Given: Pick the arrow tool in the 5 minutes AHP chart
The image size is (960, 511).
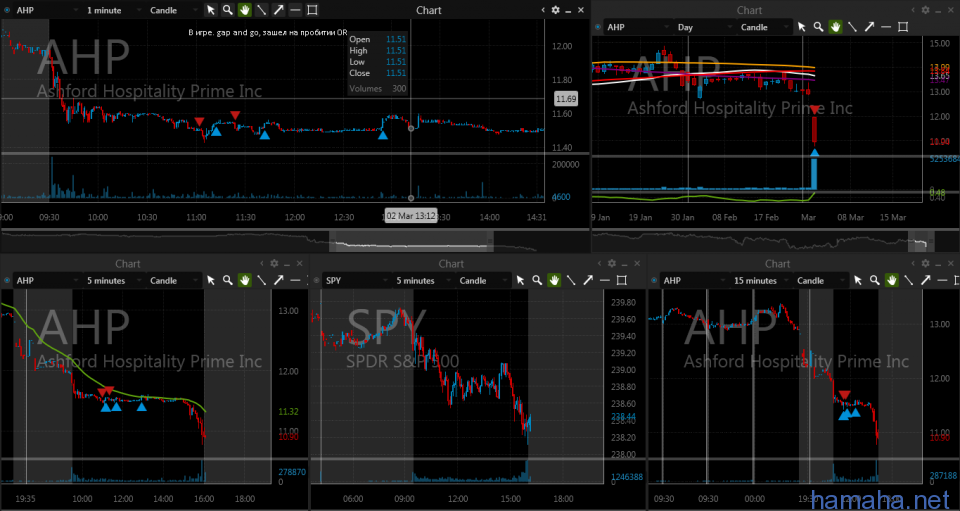Looking at the screenshot, I should point(279,280).
